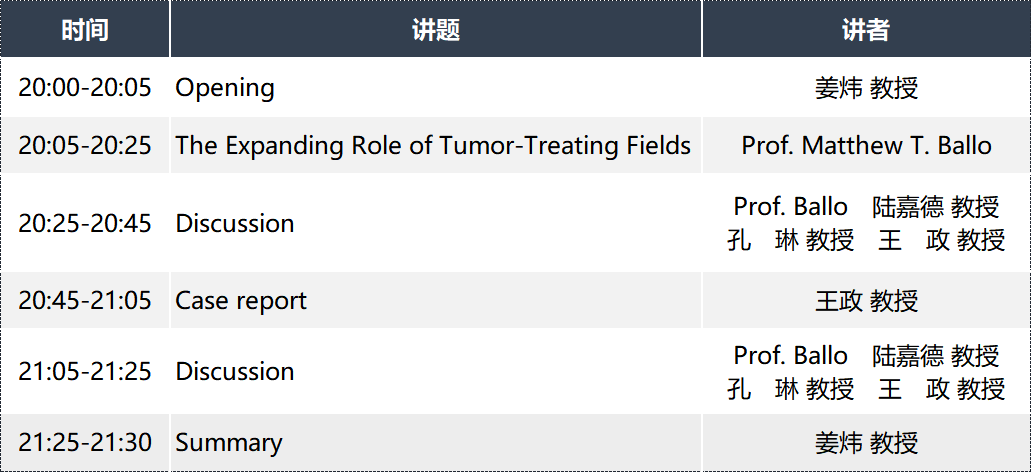This screenshot has height=472, width=1031.
Task: Select the 20:45-21:05 time cell
Action: click(x=85, y=300)
